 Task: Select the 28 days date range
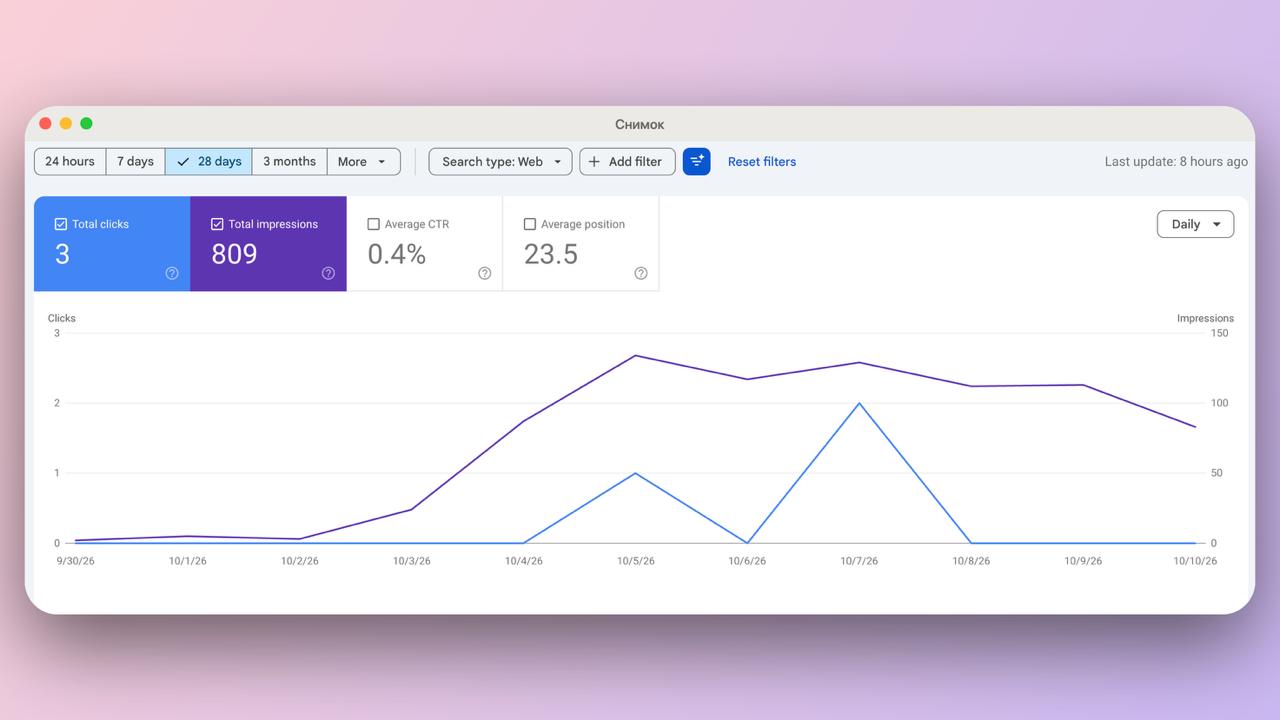point(209,161)
